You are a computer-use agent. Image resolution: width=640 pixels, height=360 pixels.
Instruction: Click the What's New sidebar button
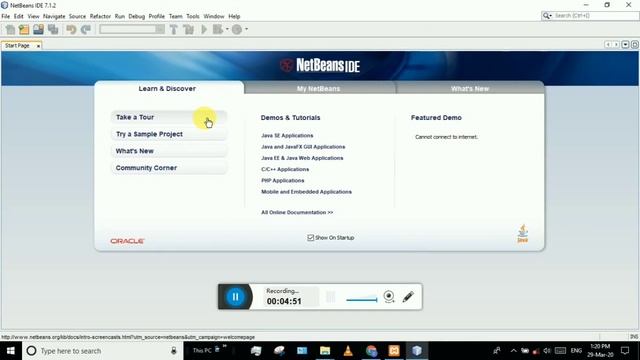point(169,151)
